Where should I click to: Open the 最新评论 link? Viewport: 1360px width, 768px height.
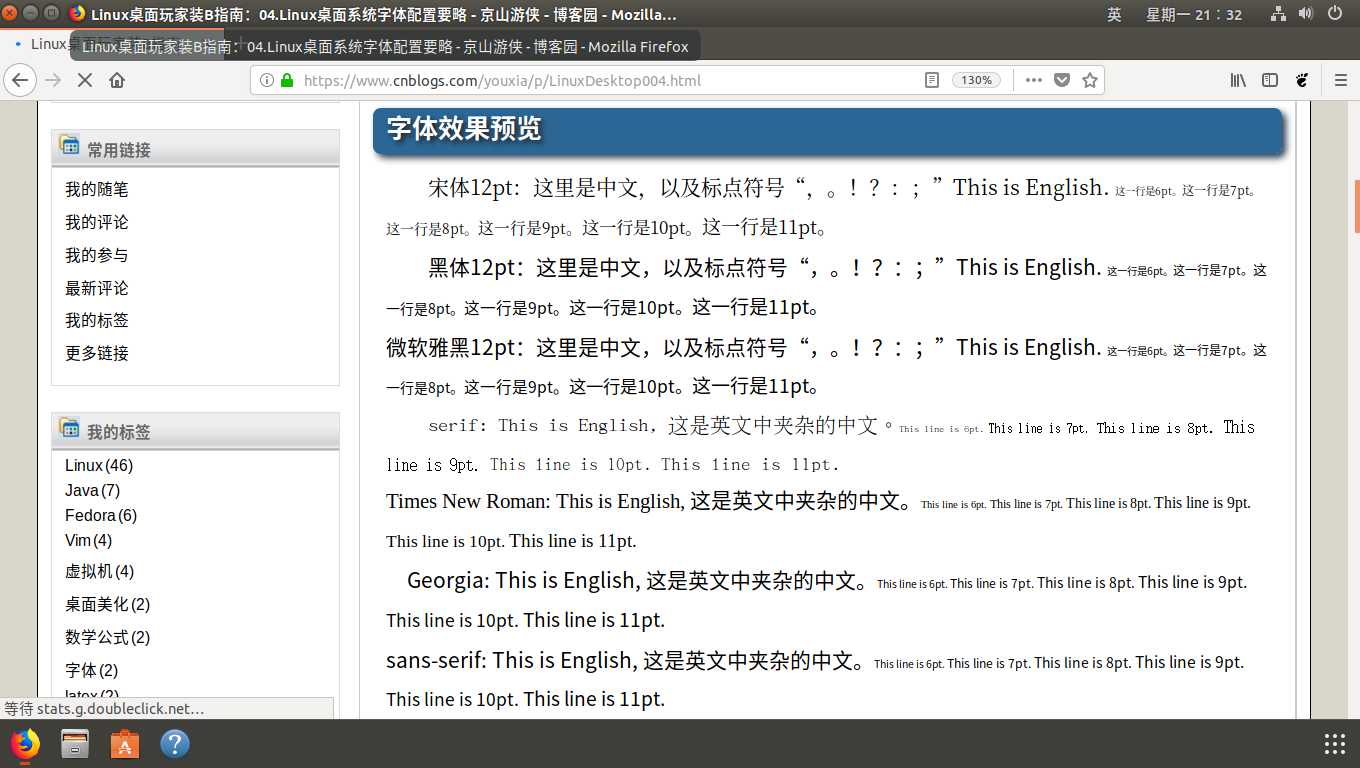pyautogui.click(x=97, y=288)
